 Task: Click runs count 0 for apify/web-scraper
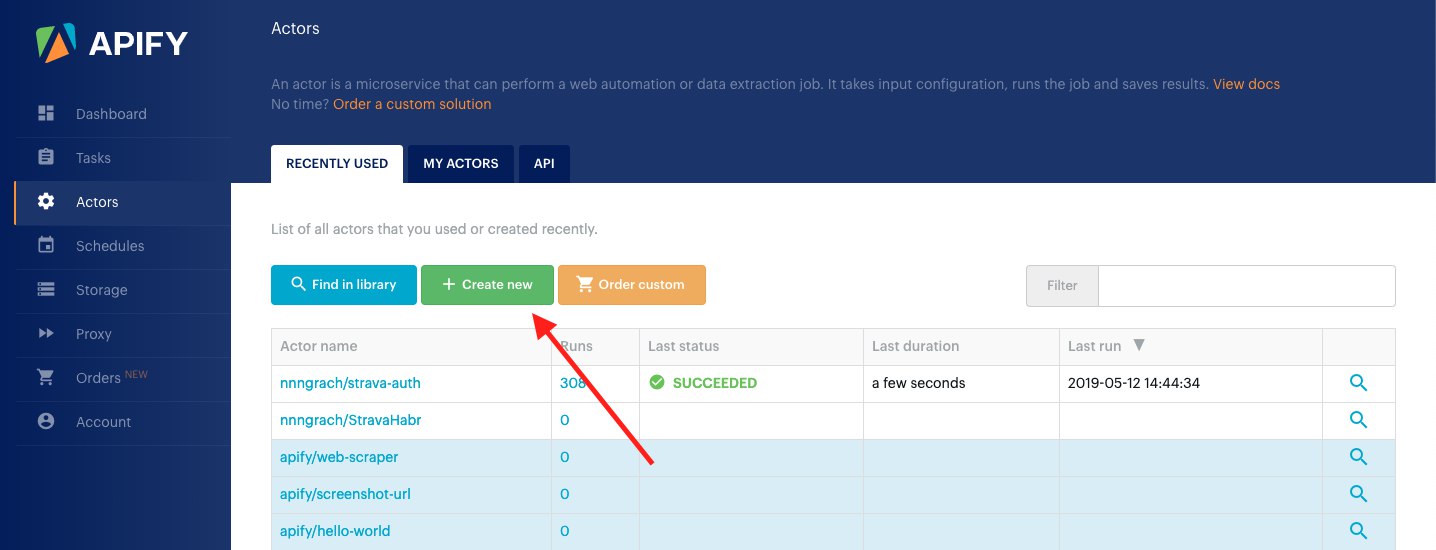(564, 457)
